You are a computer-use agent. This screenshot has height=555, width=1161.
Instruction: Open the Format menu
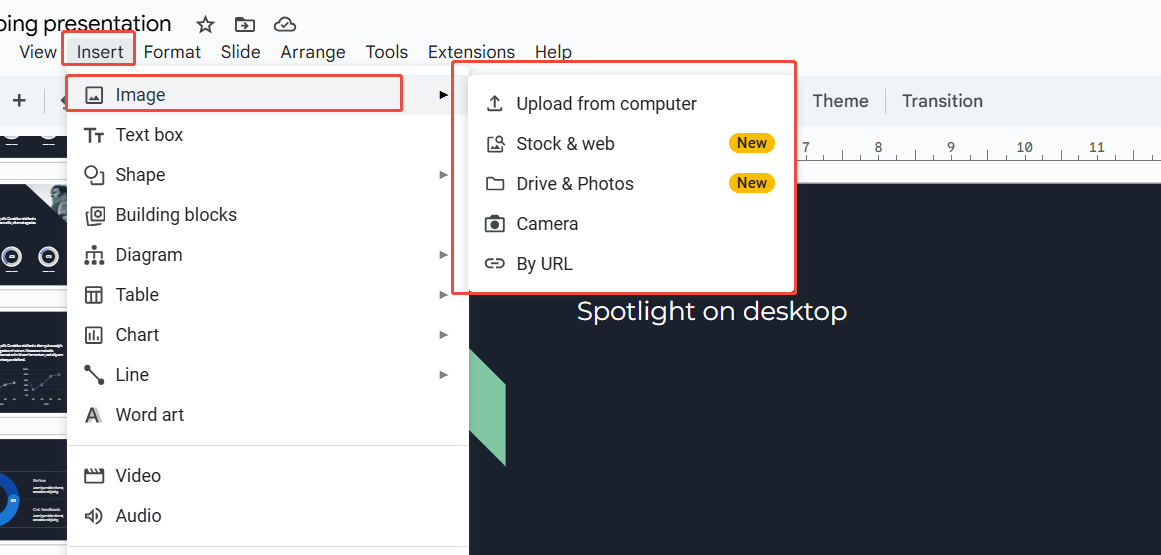pos(172,52)
